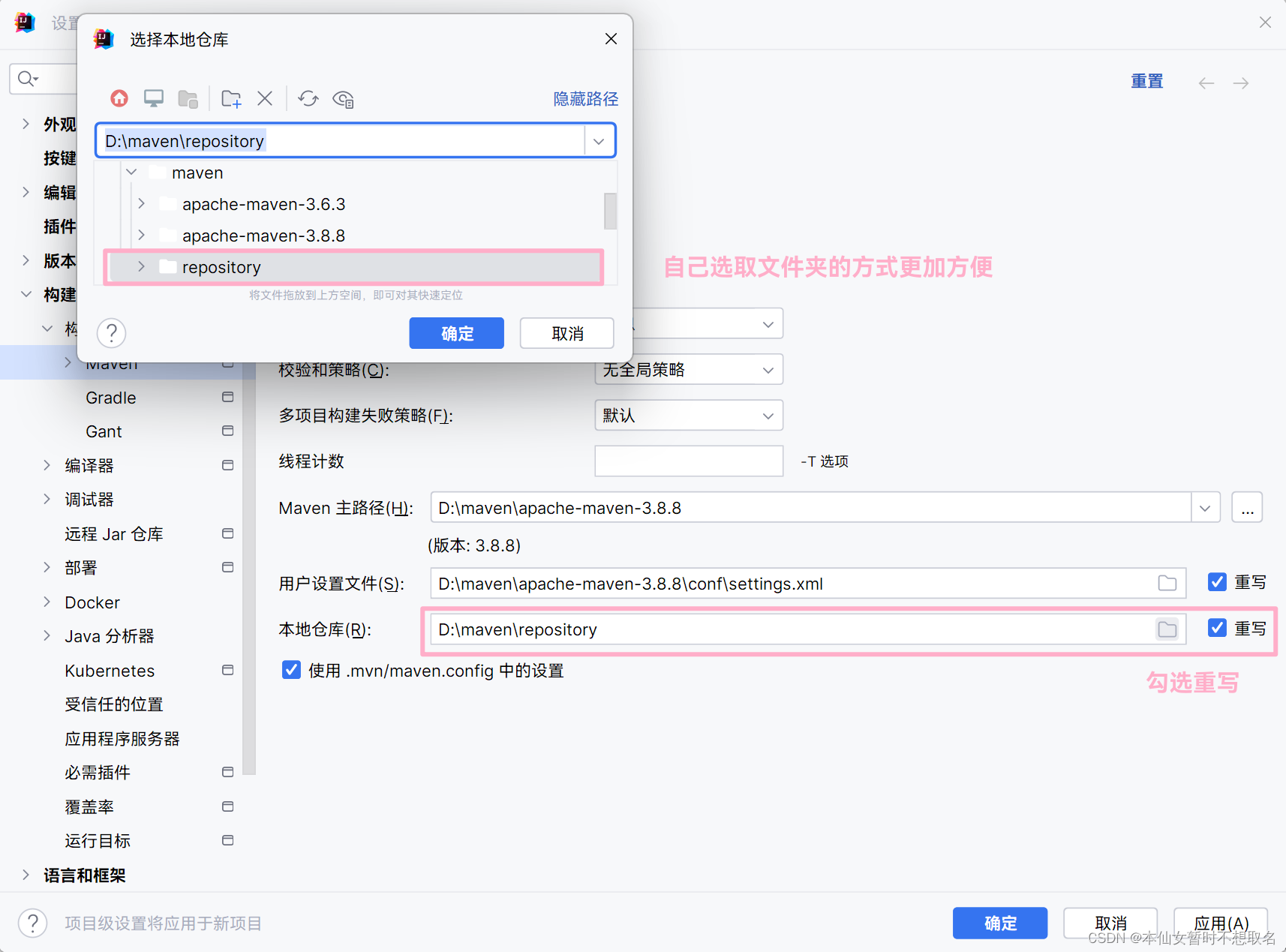Expand apache-maven-3.8.8 folder

click(141, 236)
